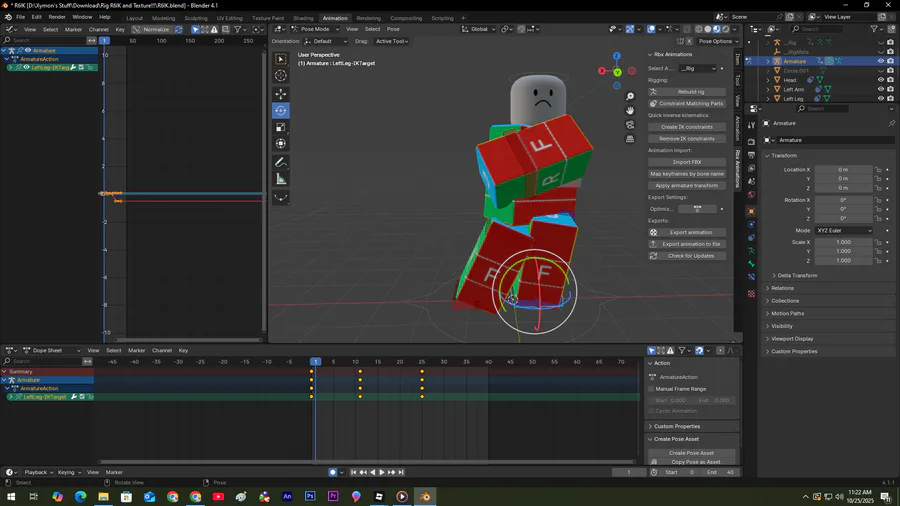This screenshot has width=900, height=506.
Task: Click the Location X field
Action: pyautogui.click(x=841, y=170)
